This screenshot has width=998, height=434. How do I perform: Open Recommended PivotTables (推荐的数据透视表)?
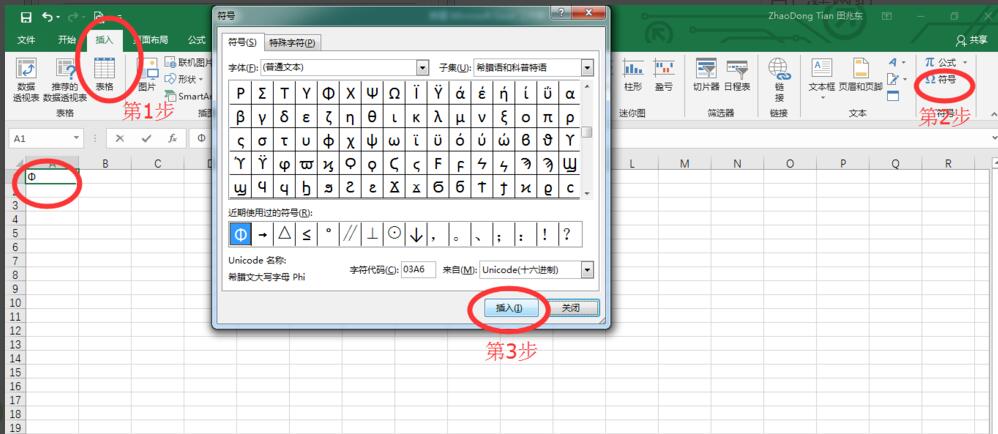pyautogui.click(x=65, y=80)
